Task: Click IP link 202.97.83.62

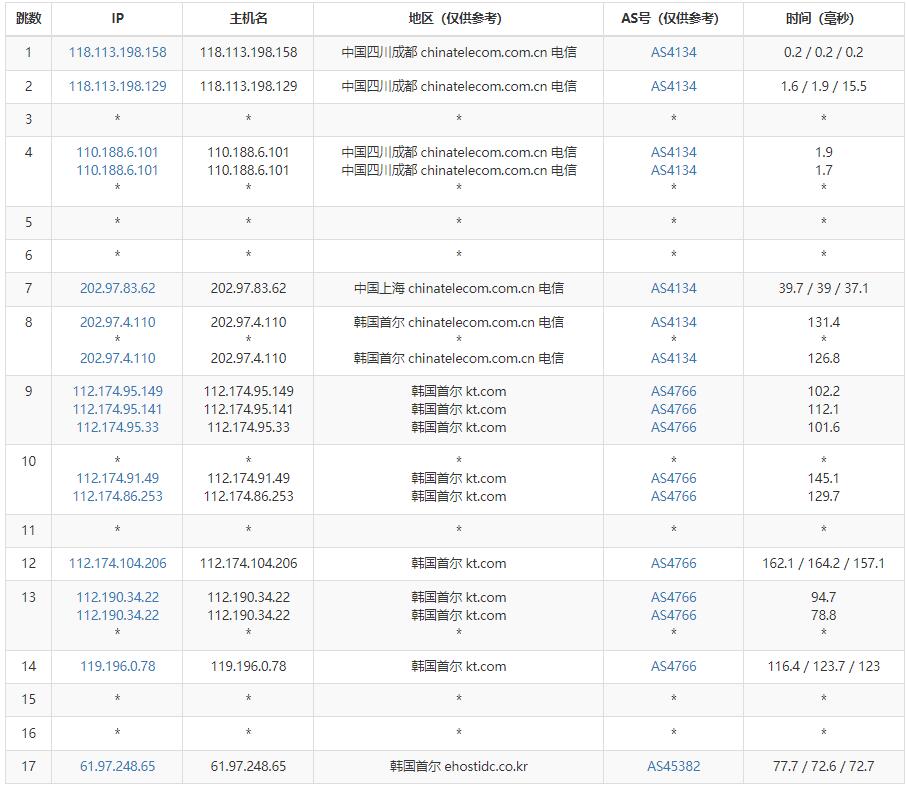Action: click(x=117, y=288)
